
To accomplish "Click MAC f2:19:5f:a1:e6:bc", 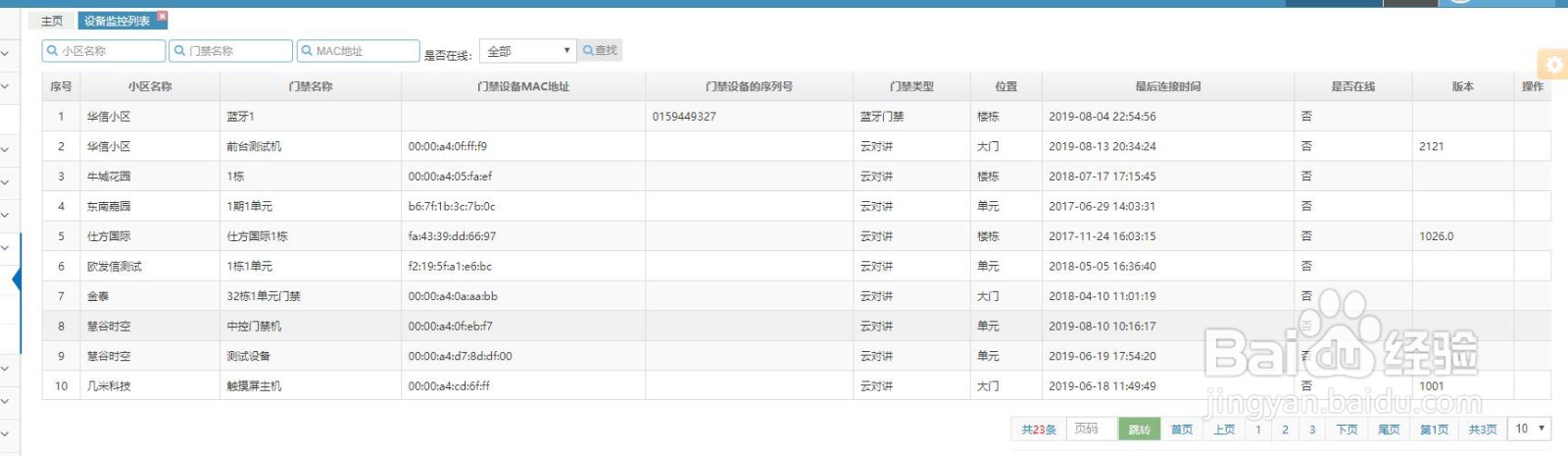I will click(x=450, y=266).
